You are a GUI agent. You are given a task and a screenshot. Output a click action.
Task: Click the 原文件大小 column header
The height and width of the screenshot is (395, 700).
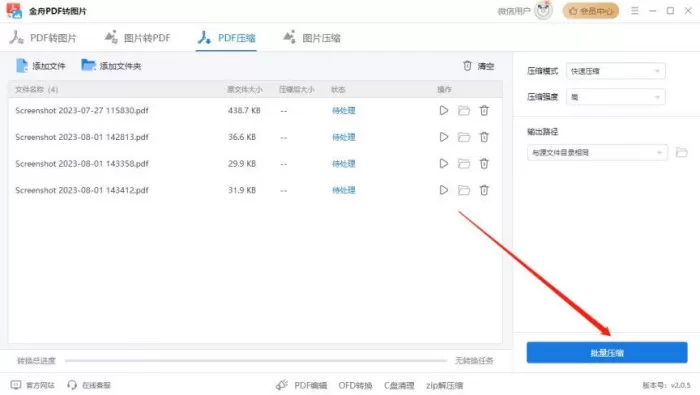click(245, 89)
